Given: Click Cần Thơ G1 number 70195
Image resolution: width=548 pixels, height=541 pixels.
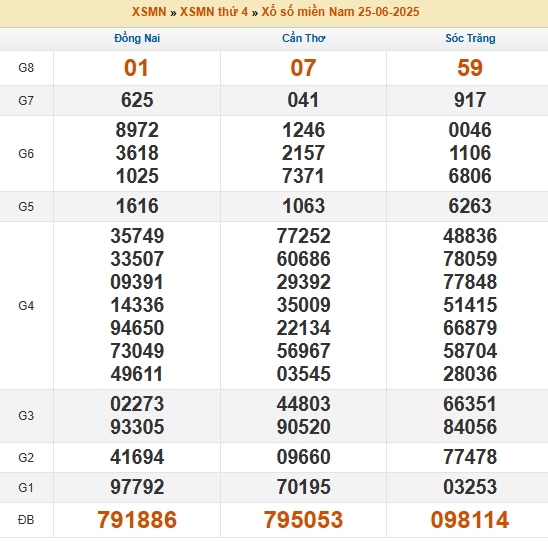Looking at the screenshot, I should tap(303, 487).
